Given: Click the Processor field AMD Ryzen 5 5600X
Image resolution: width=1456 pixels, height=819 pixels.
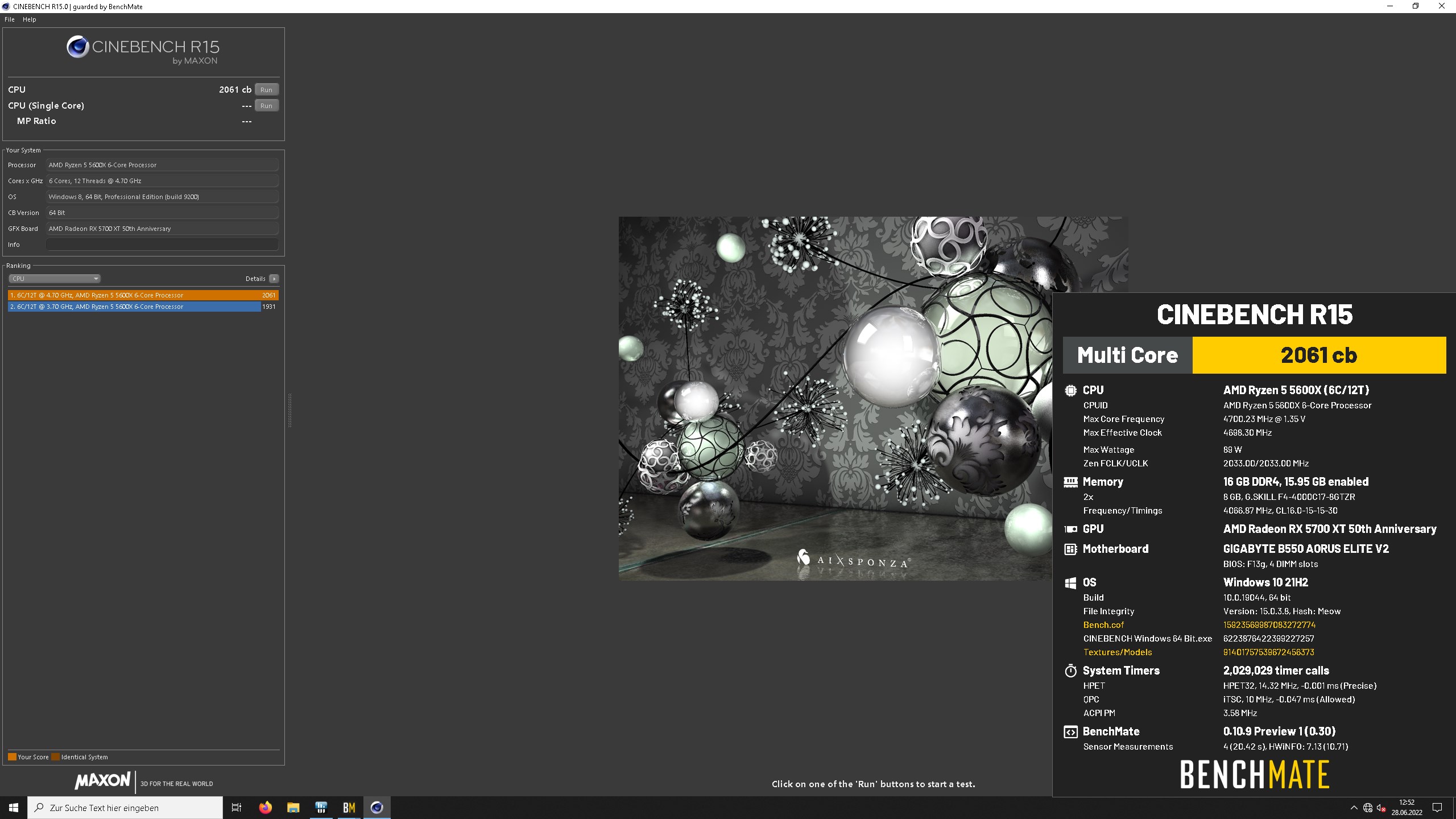Looking at the screenshot, I should [x=162, y=165].
